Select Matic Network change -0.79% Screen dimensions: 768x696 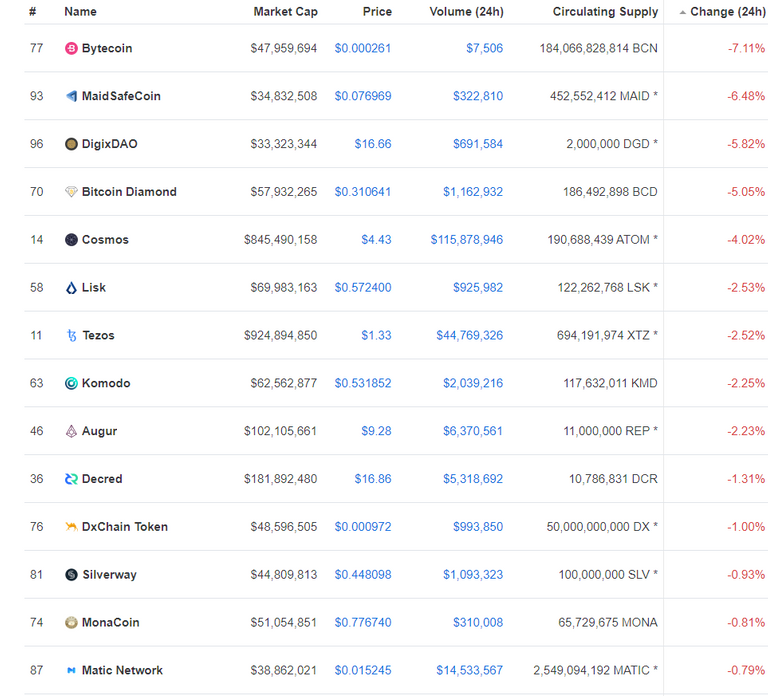[746, 670]
